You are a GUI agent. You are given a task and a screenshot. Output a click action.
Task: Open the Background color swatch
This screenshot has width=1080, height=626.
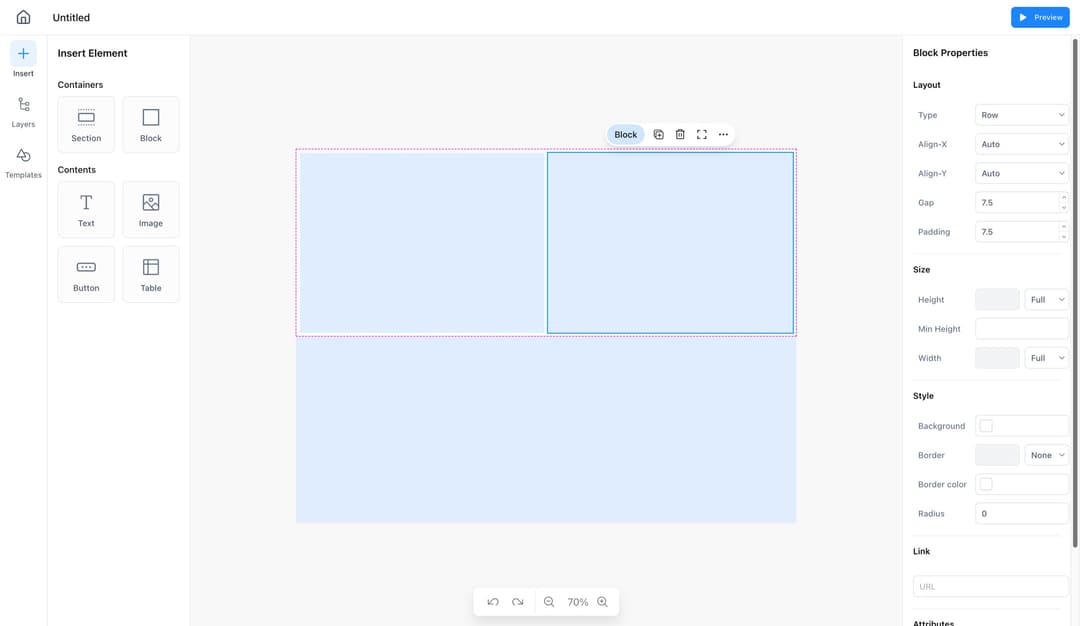986,426
